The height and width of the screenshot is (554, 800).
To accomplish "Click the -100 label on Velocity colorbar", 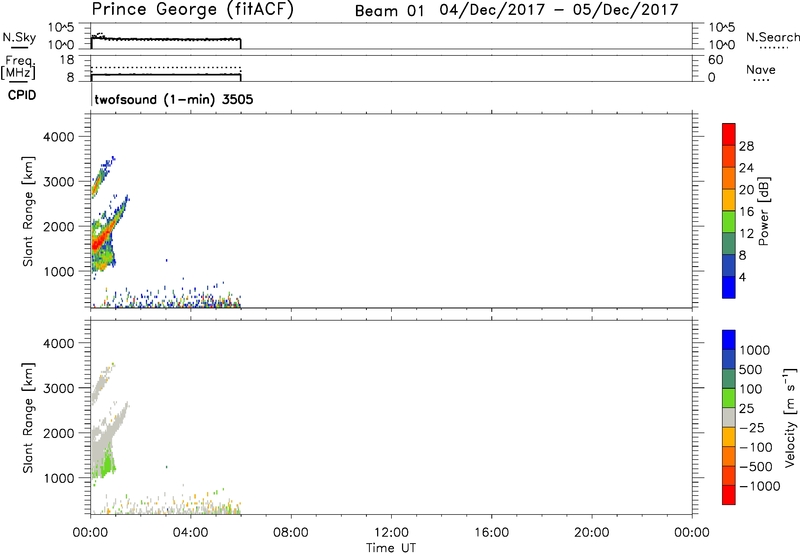I will click(x=756, y=447).
